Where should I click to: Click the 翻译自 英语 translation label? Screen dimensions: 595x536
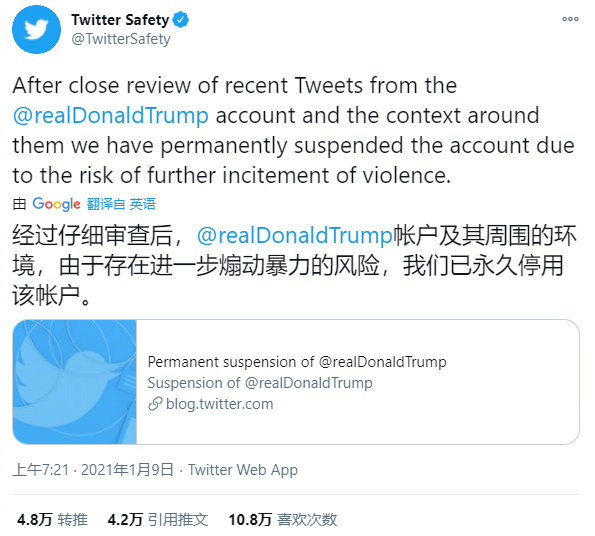121,204
